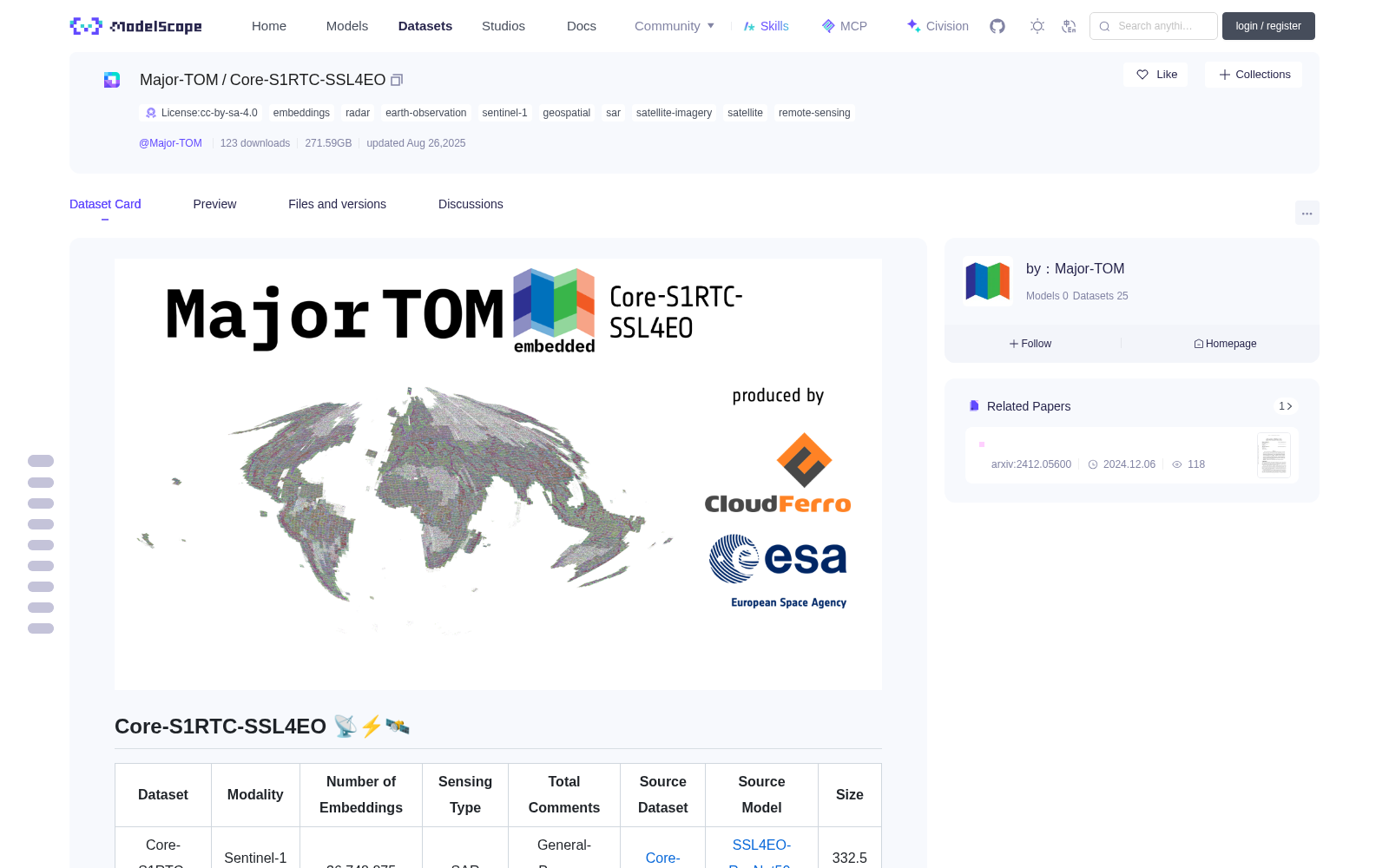1389x868 pixels.
Task: Open the @Major-TOM author link
Action: pos(170,143)
